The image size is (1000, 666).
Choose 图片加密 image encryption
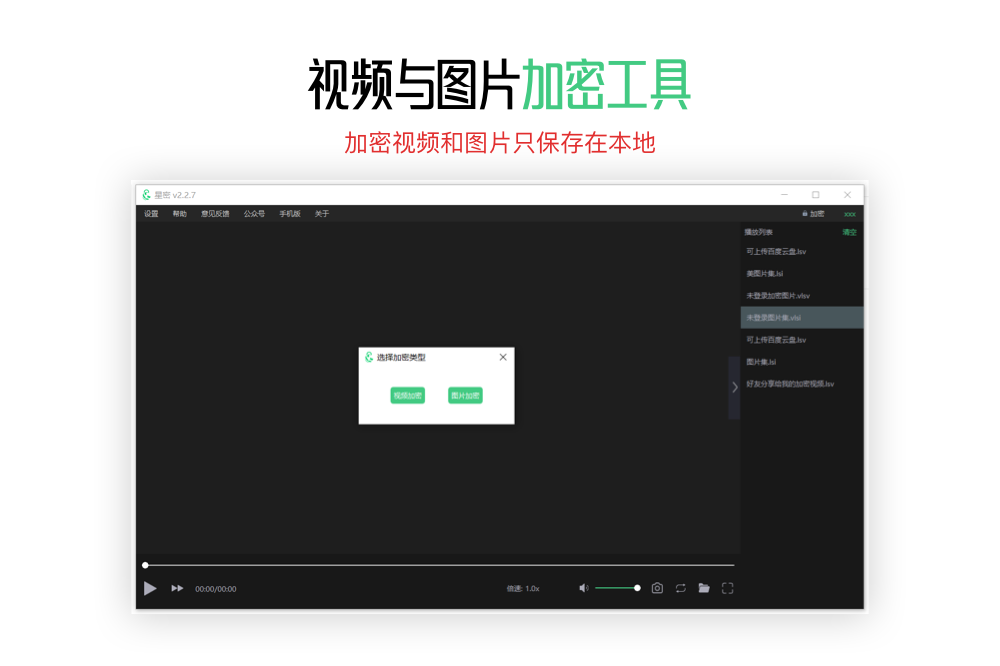[466, 396]
